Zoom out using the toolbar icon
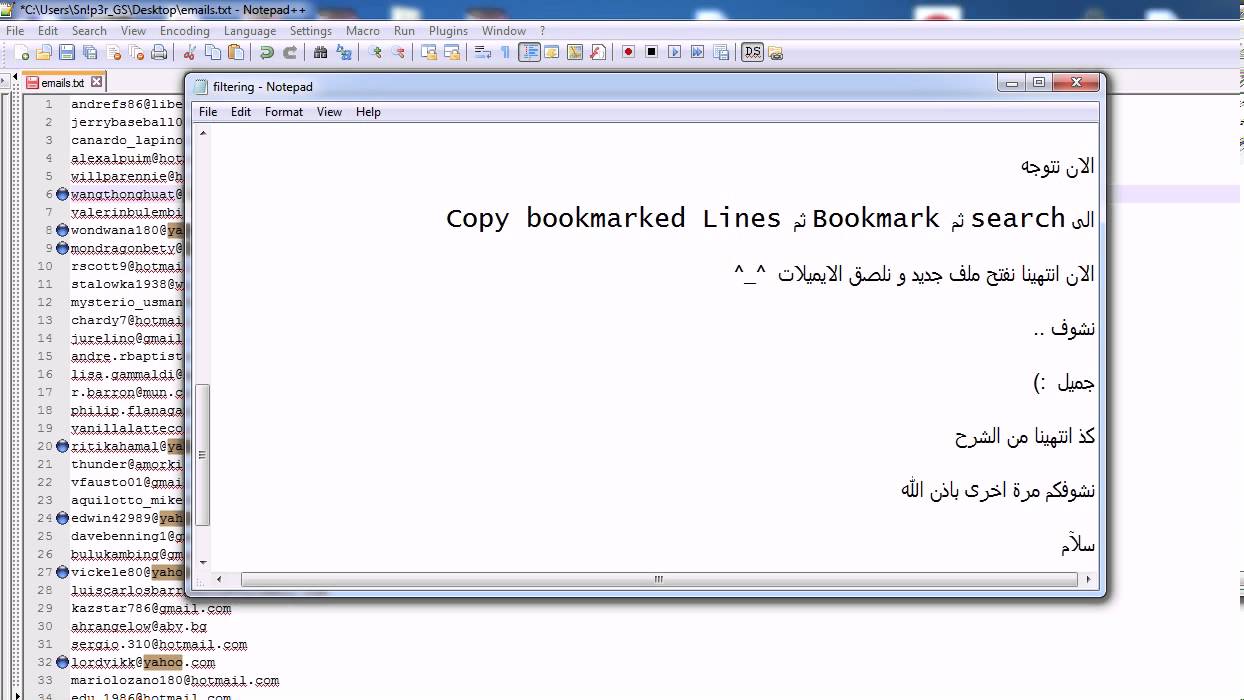The image size is (1244, 700). click(x=400, y=52)
